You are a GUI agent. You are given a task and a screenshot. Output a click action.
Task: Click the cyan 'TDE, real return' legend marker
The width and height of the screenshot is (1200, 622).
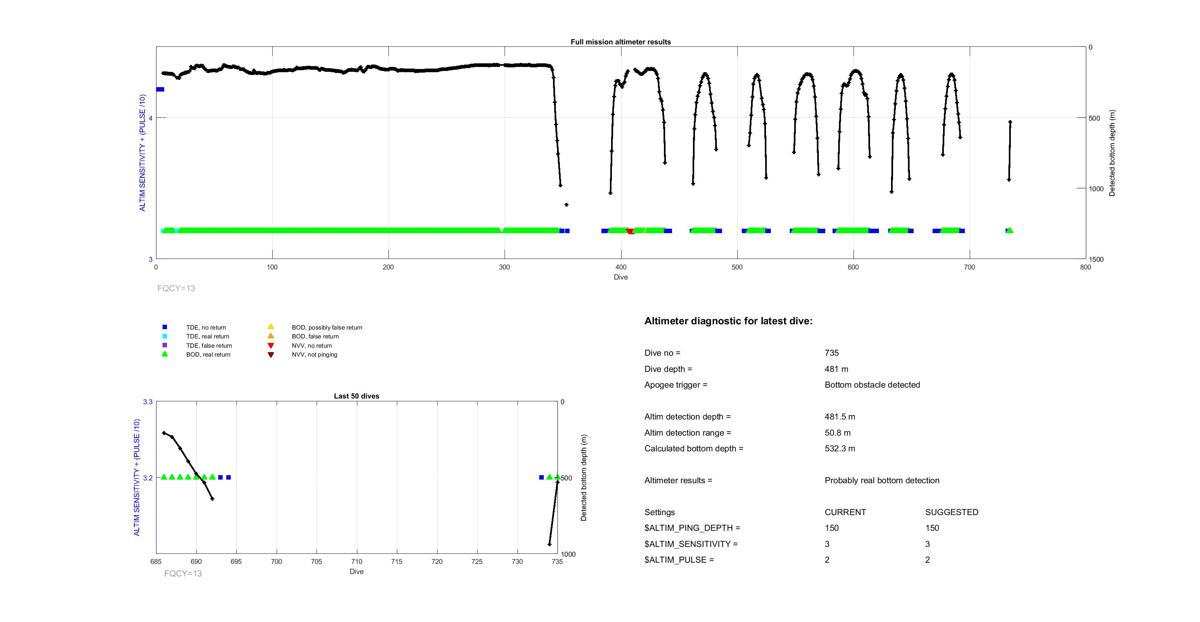[x=165, y=336]
